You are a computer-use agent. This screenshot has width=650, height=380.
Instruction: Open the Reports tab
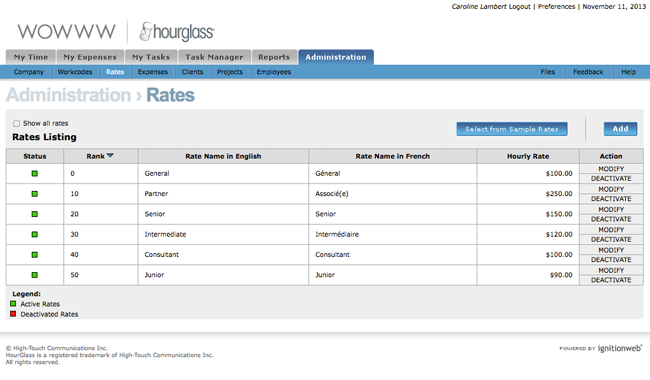(274, 57)
